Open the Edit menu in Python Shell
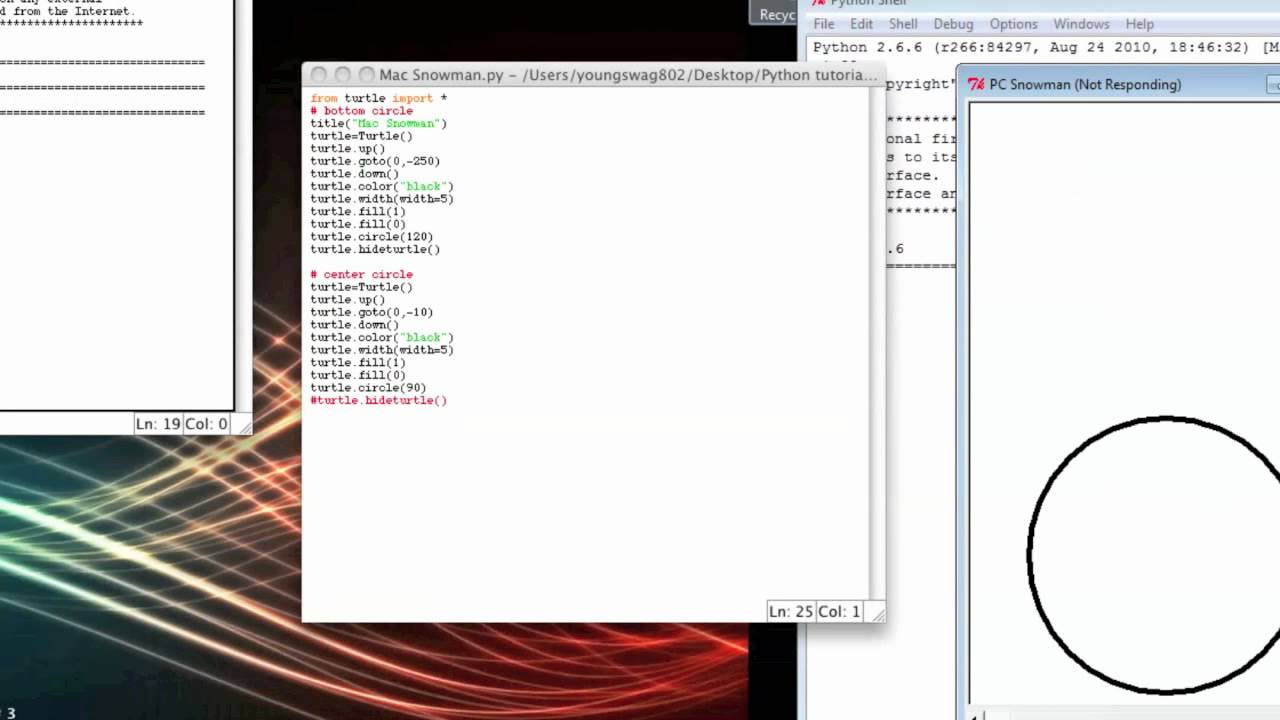1280x720 pixels. tap(861, 24)
